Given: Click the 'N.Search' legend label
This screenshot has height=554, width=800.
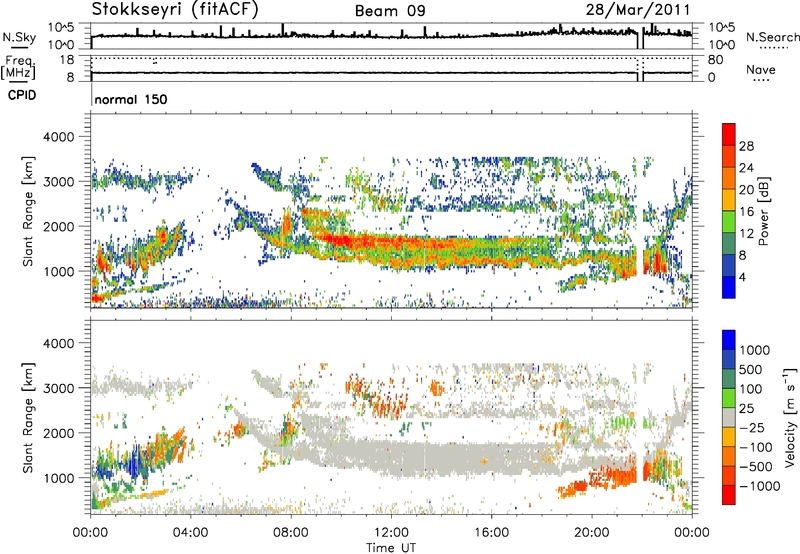Looking at the screenshot, I should 772,37.
